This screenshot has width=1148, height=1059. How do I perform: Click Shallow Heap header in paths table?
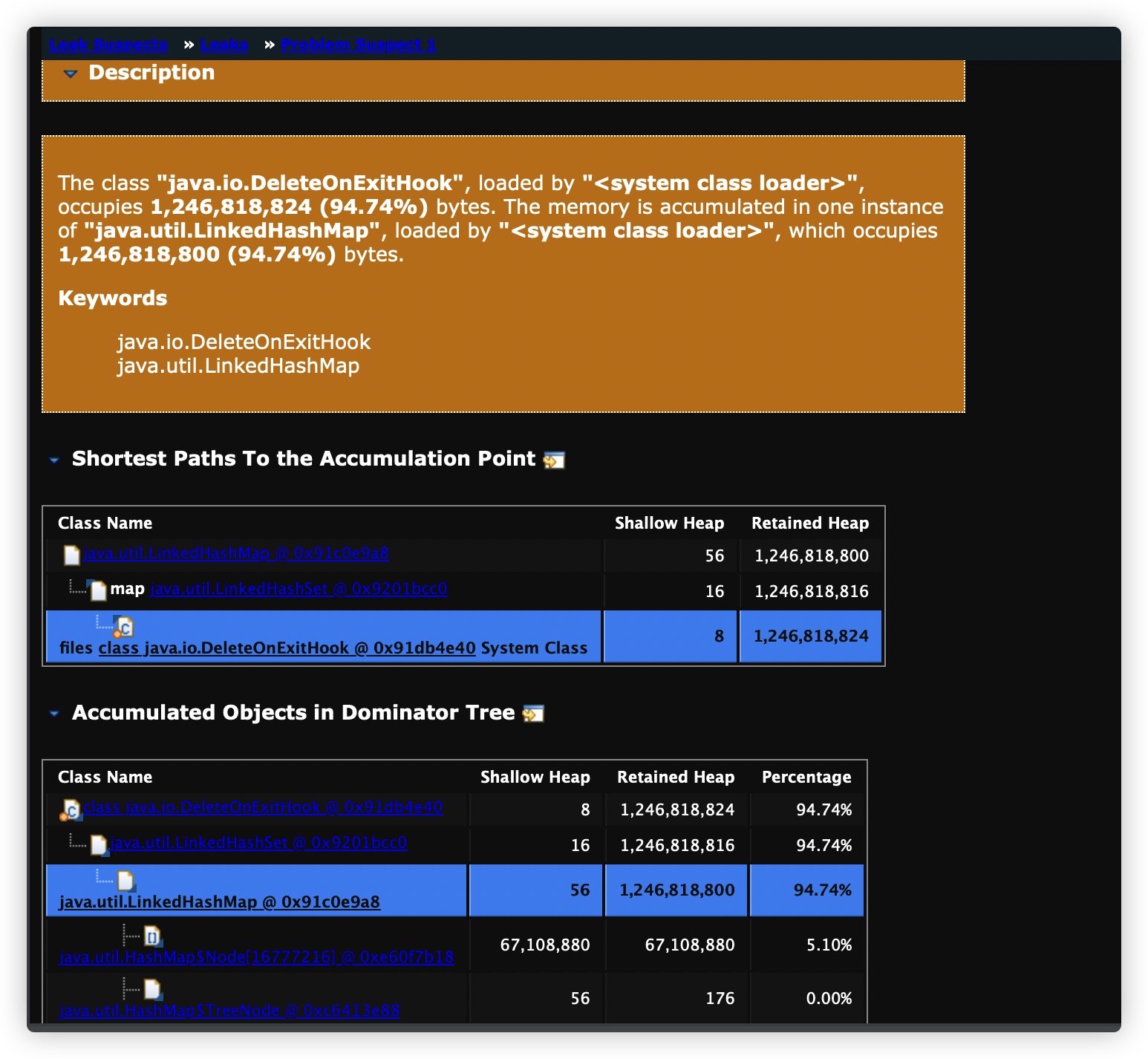coord(669,523)
